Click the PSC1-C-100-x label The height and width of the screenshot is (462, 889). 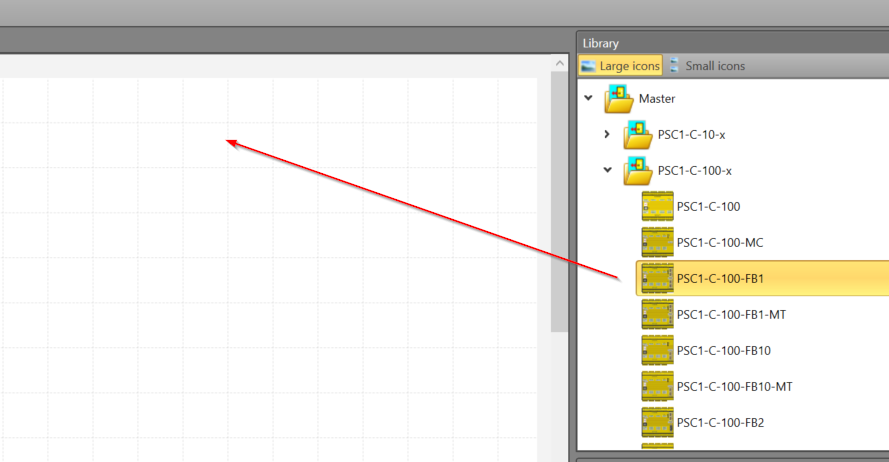pos(695,171)
